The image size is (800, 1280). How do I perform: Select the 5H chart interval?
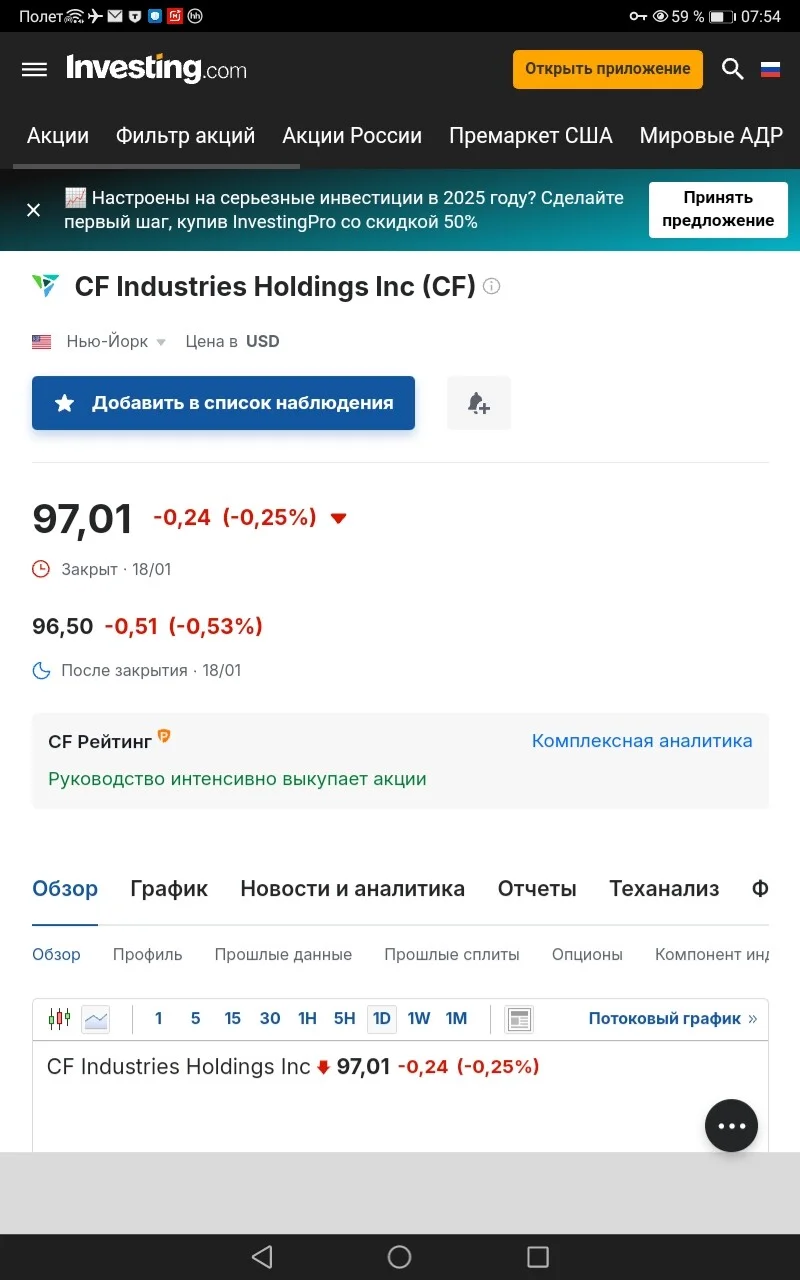click(x=345, y=1019)
